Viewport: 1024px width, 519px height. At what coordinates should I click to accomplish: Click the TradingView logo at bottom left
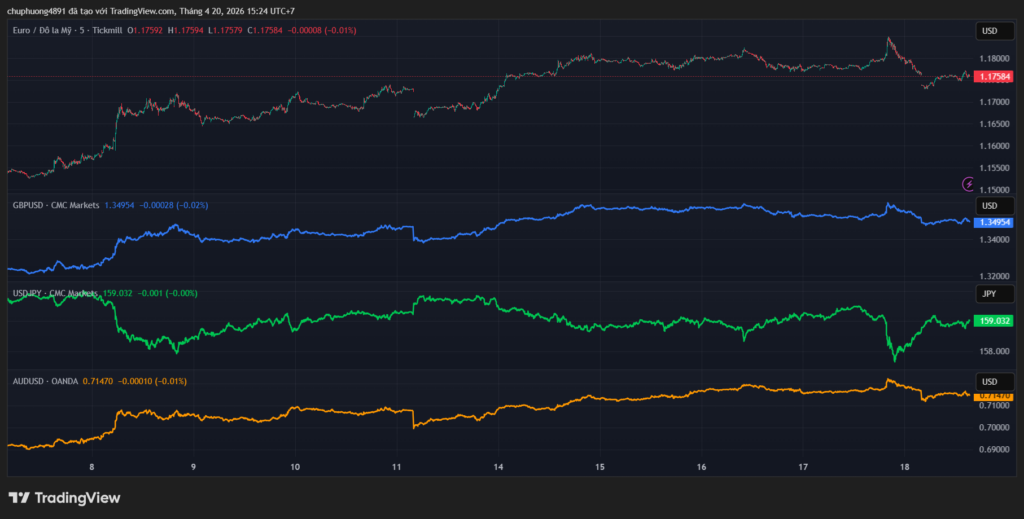pos(64,497)
